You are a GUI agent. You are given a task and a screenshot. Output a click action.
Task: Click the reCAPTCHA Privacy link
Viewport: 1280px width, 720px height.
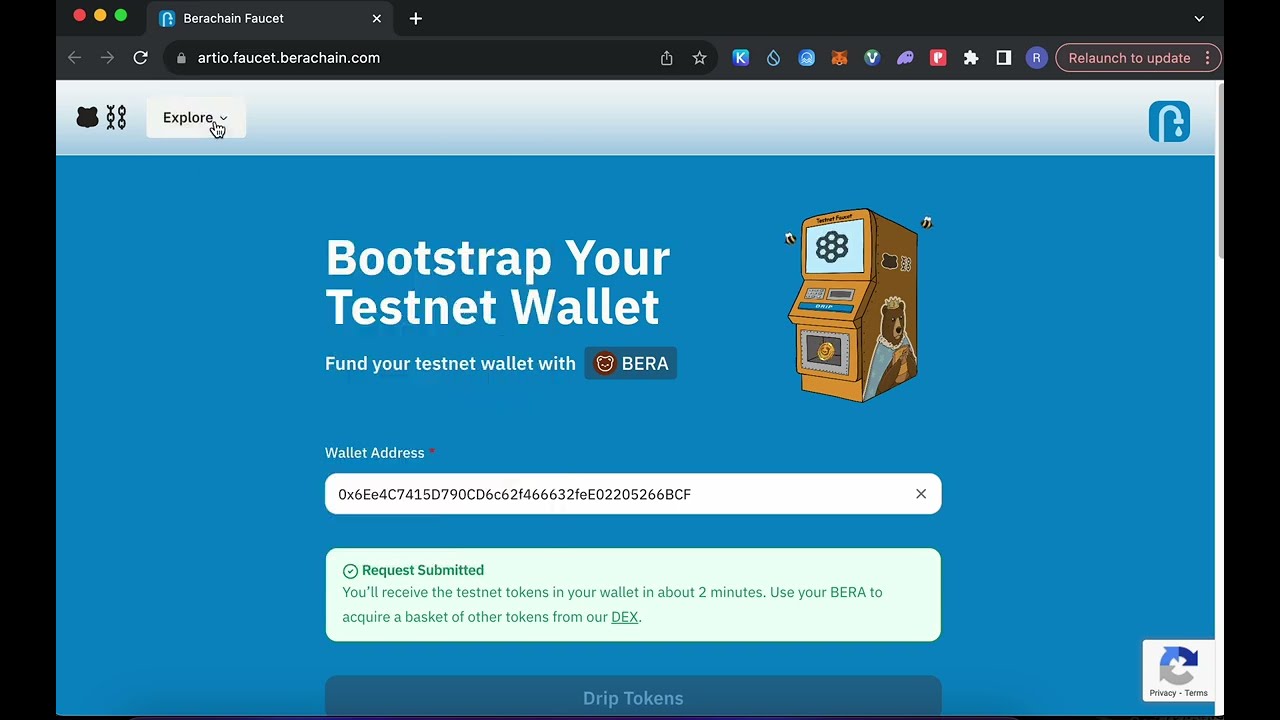[1163, 693]
